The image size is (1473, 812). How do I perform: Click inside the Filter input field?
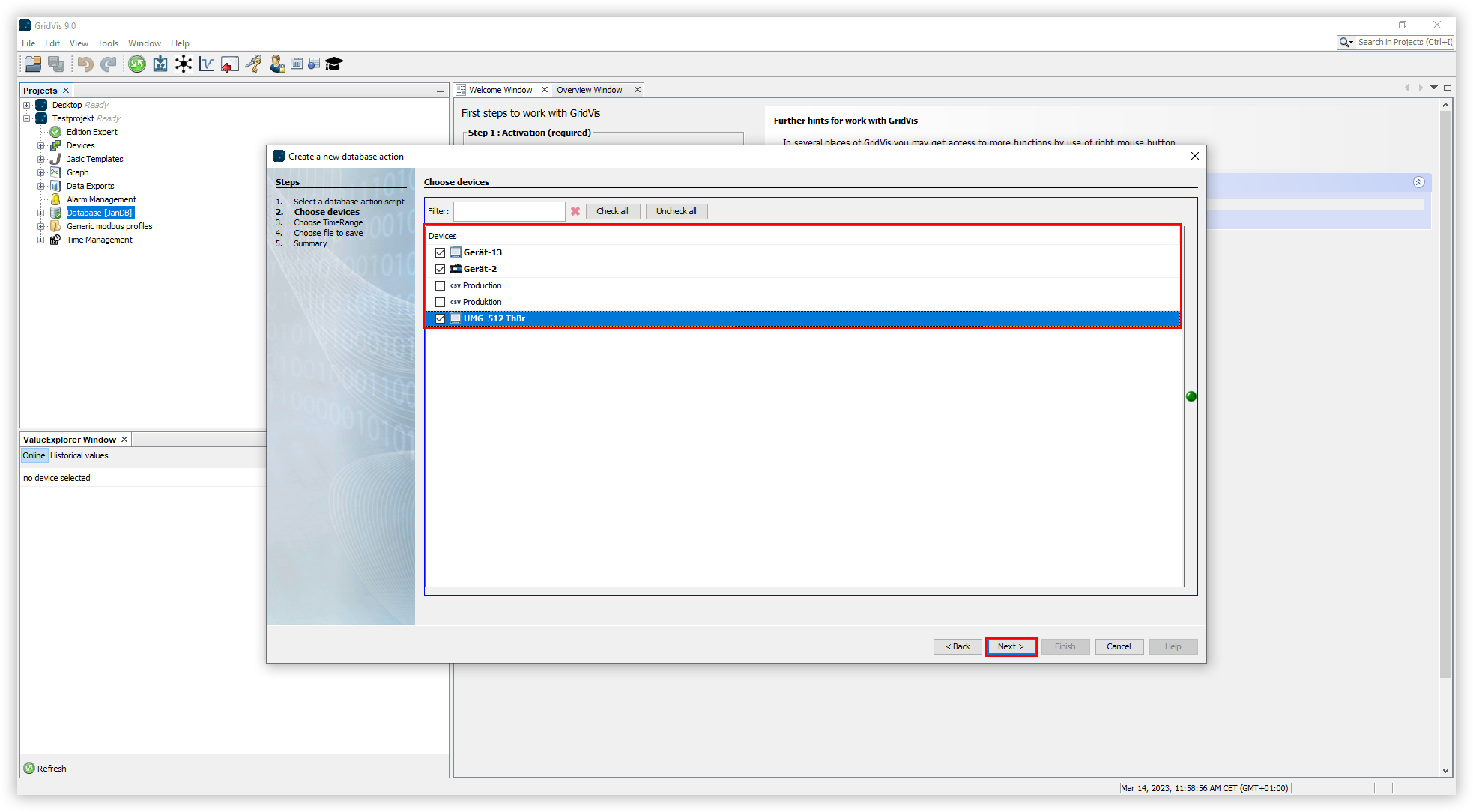tap(509, 211)
